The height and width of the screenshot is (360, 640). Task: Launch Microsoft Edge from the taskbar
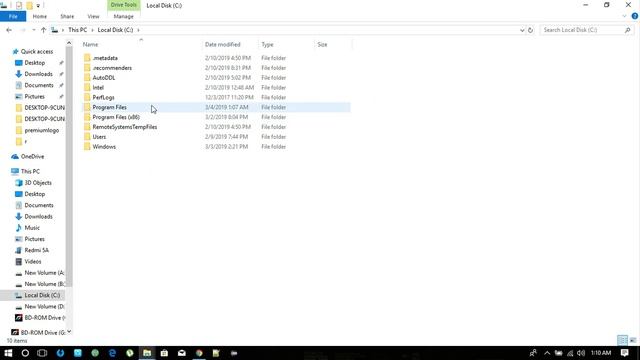(x=112, y=353)
